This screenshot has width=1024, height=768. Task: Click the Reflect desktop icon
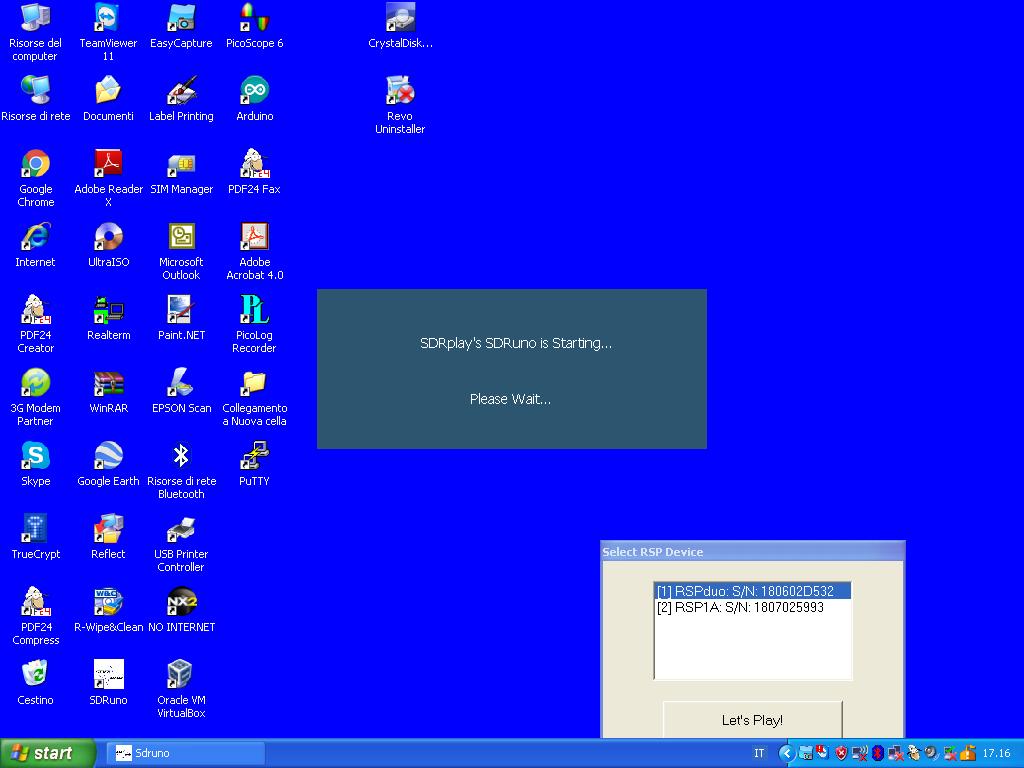[108, 530]
